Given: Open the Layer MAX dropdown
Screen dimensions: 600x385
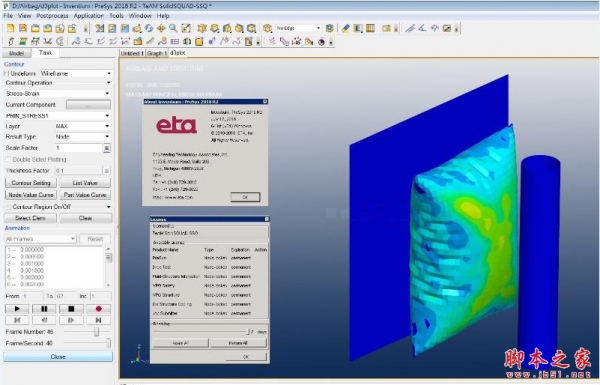Looking at the screenshot, I should click(83, 126).
